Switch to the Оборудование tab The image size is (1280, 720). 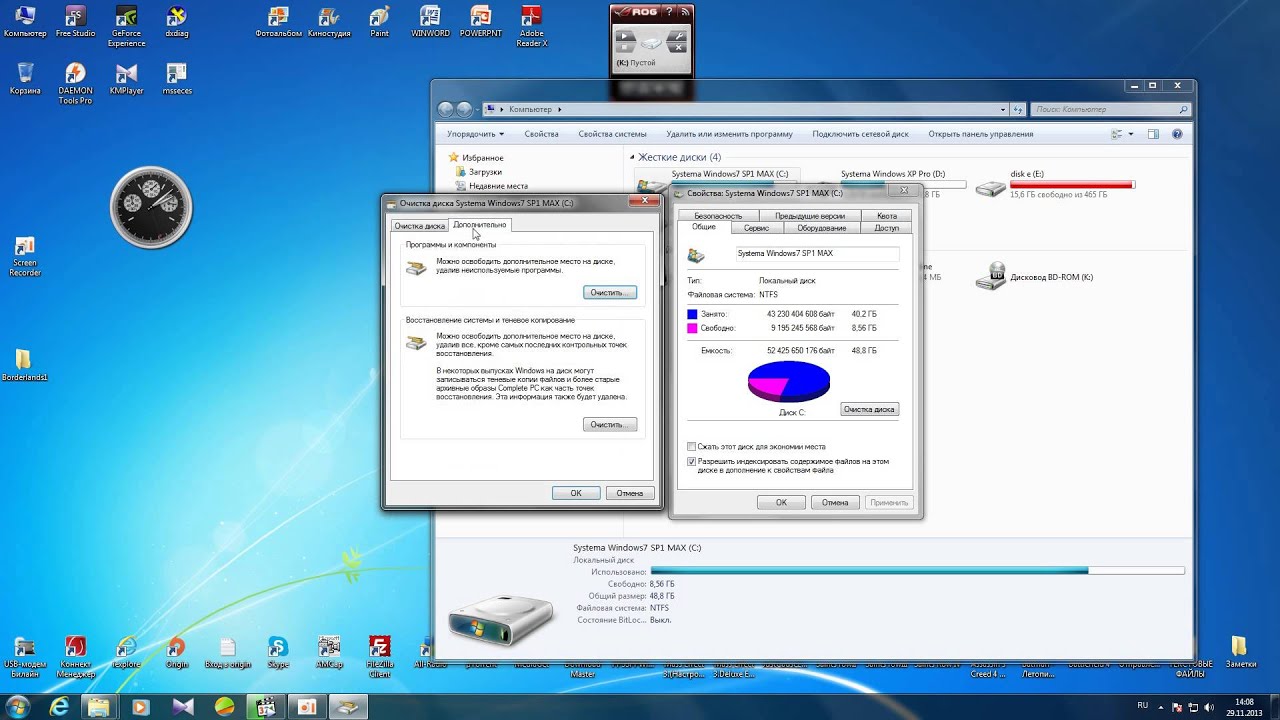pyautogui.click(x=822, y=228)
